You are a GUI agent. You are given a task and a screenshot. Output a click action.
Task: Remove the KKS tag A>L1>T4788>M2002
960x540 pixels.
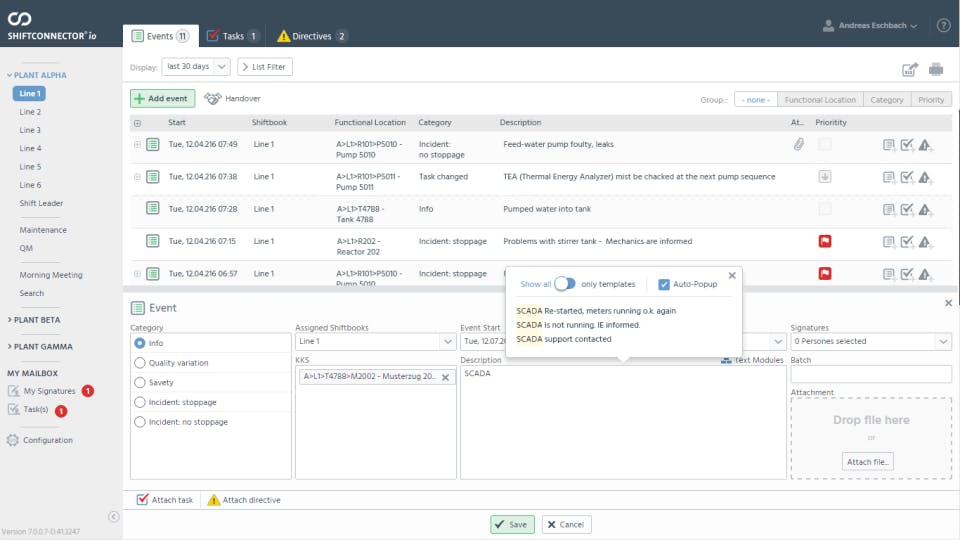(445, 377)
